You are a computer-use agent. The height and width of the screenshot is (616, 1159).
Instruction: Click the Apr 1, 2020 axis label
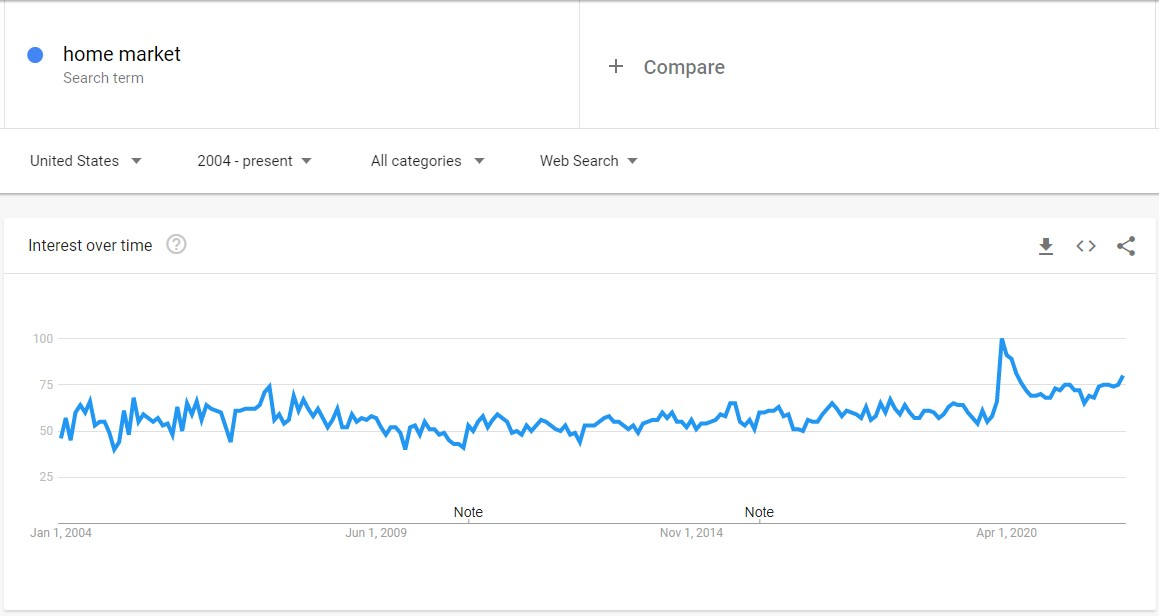[x=1006, y=532]
